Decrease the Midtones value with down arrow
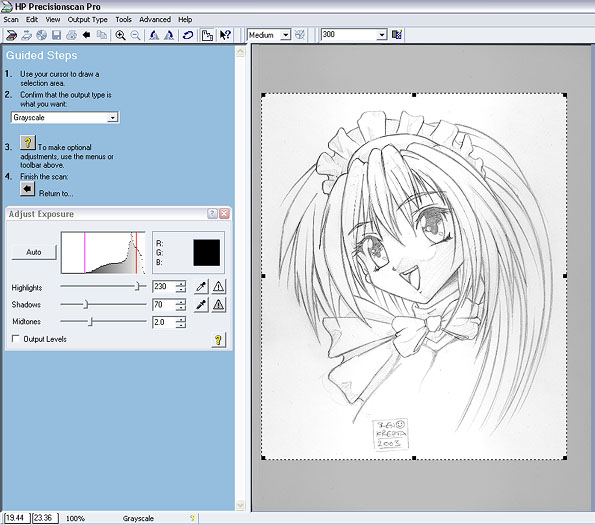 [x=181, y=325]
